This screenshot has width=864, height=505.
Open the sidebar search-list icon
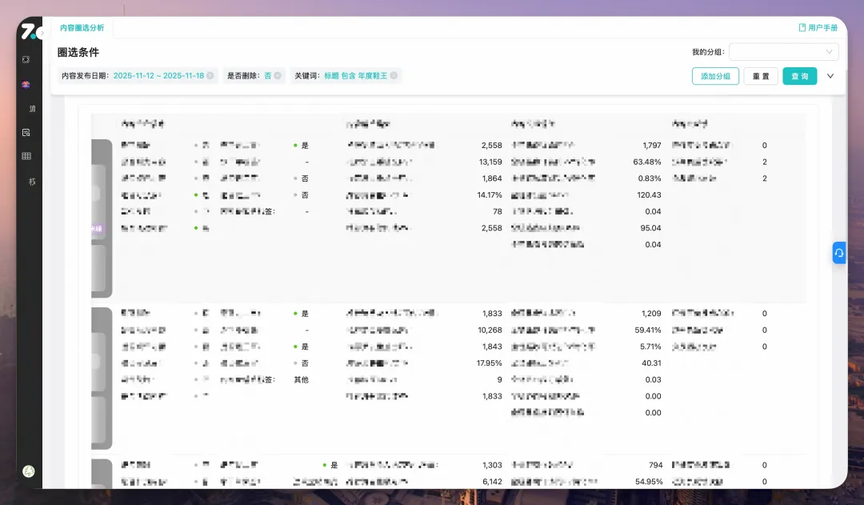[26, 132]
